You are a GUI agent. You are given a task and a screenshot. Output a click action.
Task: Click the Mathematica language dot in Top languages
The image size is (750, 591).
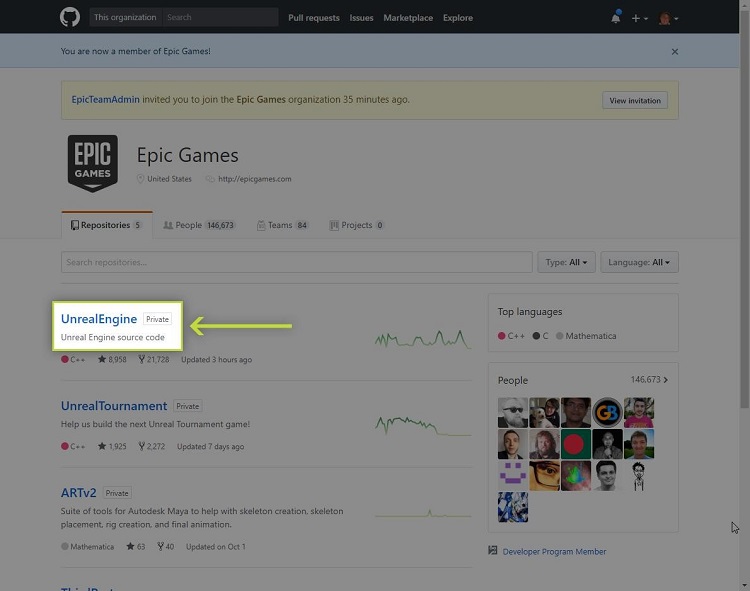(560, 336)
